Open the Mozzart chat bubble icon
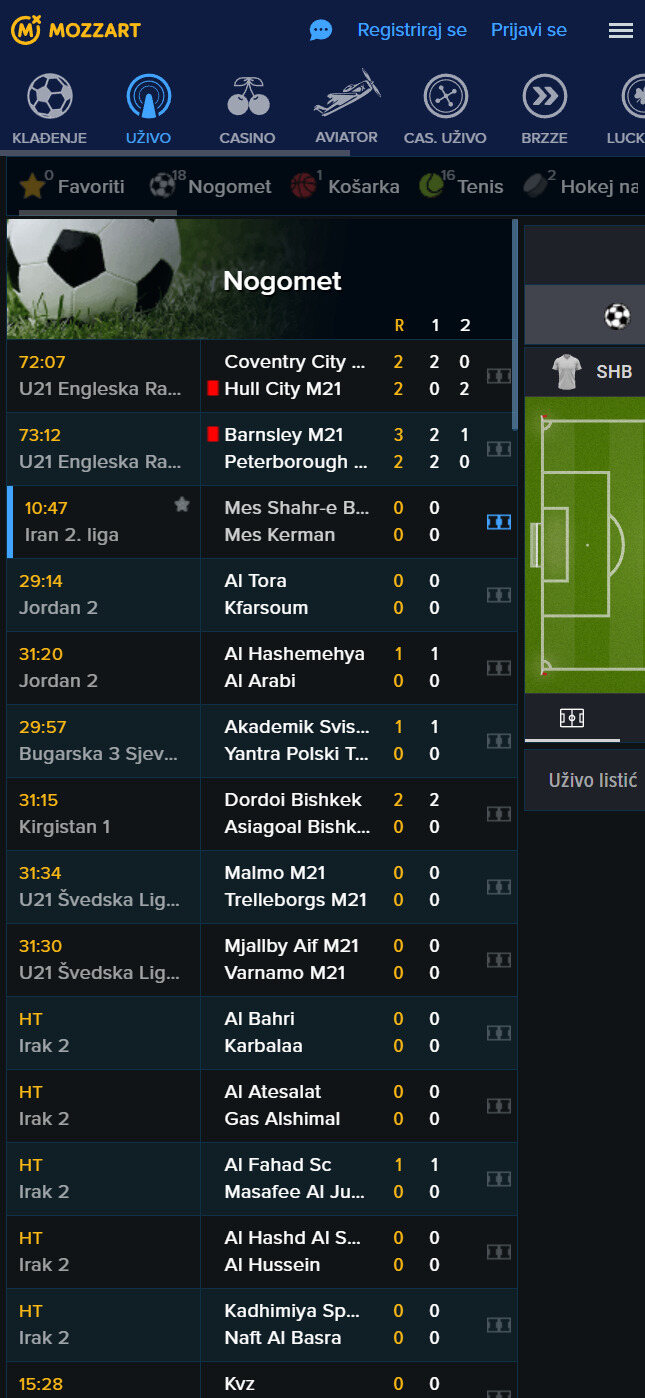This screenshot has height=1398, width=645. pyautogui.click(x=320, y=30)
